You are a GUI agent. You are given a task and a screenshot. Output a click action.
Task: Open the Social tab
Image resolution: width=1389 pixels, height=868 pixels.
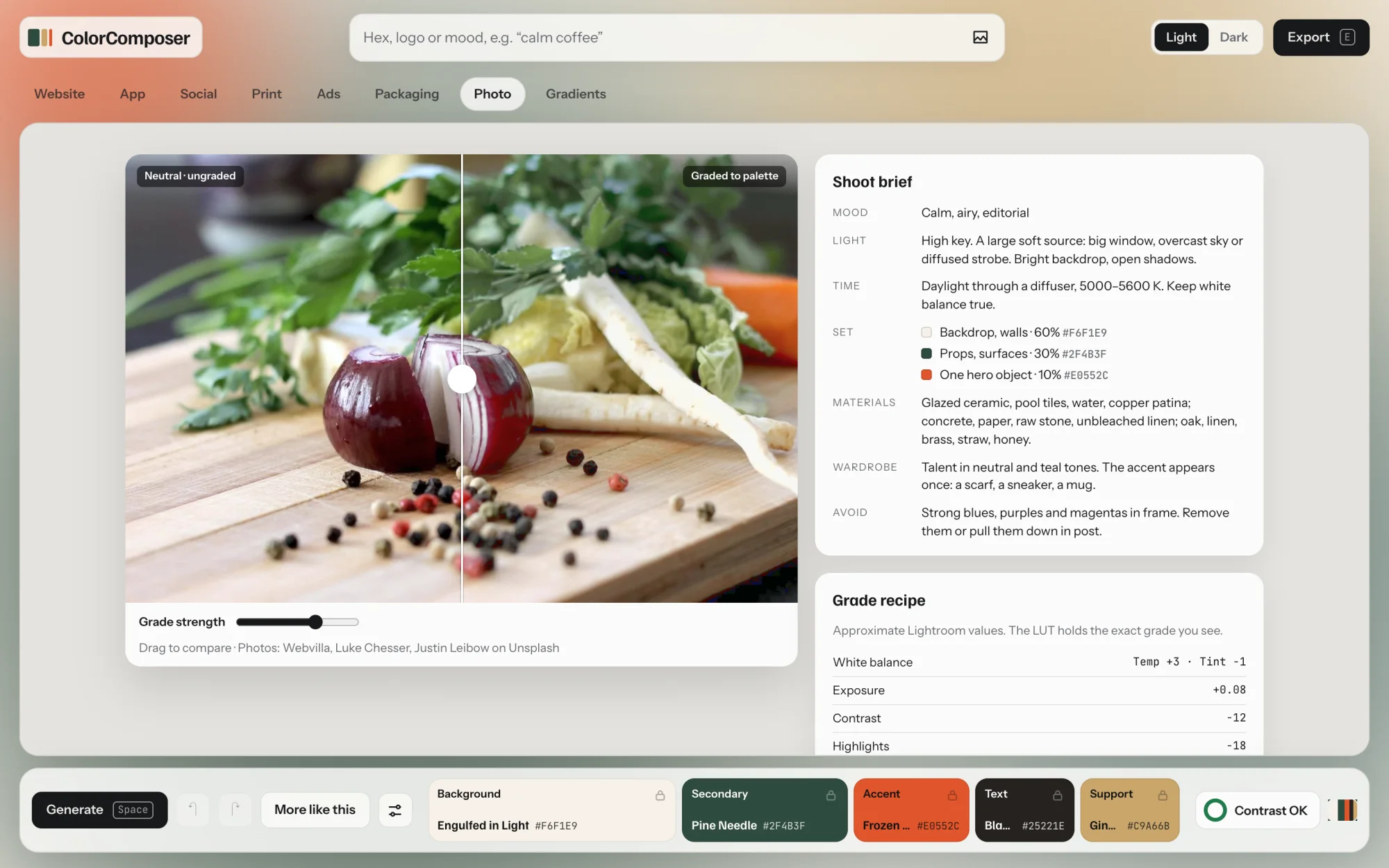coord(199,94)
